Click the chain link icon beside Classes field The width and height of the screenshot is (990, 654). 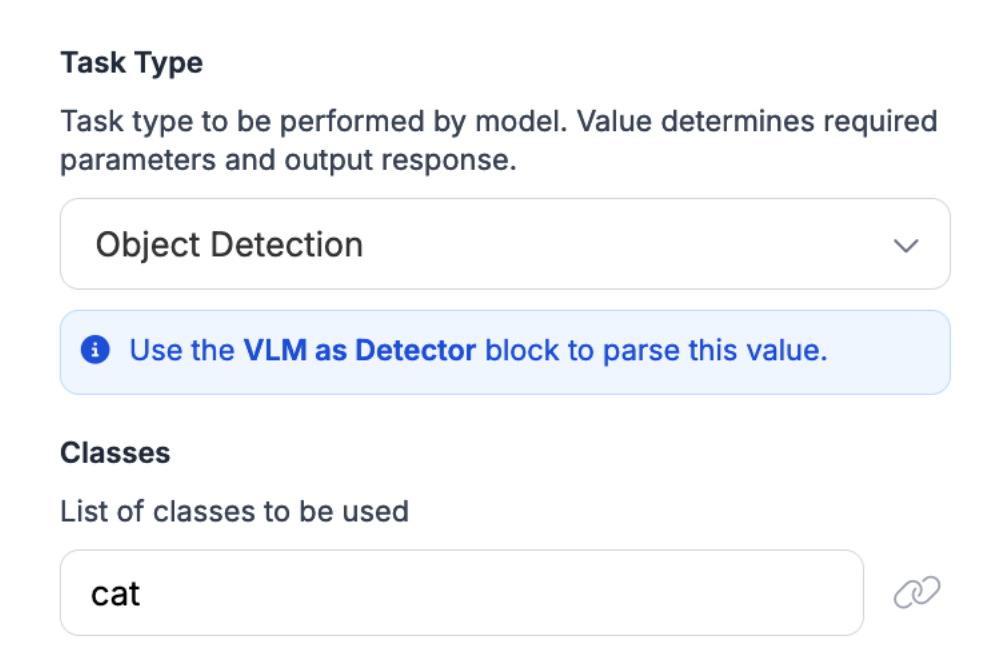pos(916,593)
